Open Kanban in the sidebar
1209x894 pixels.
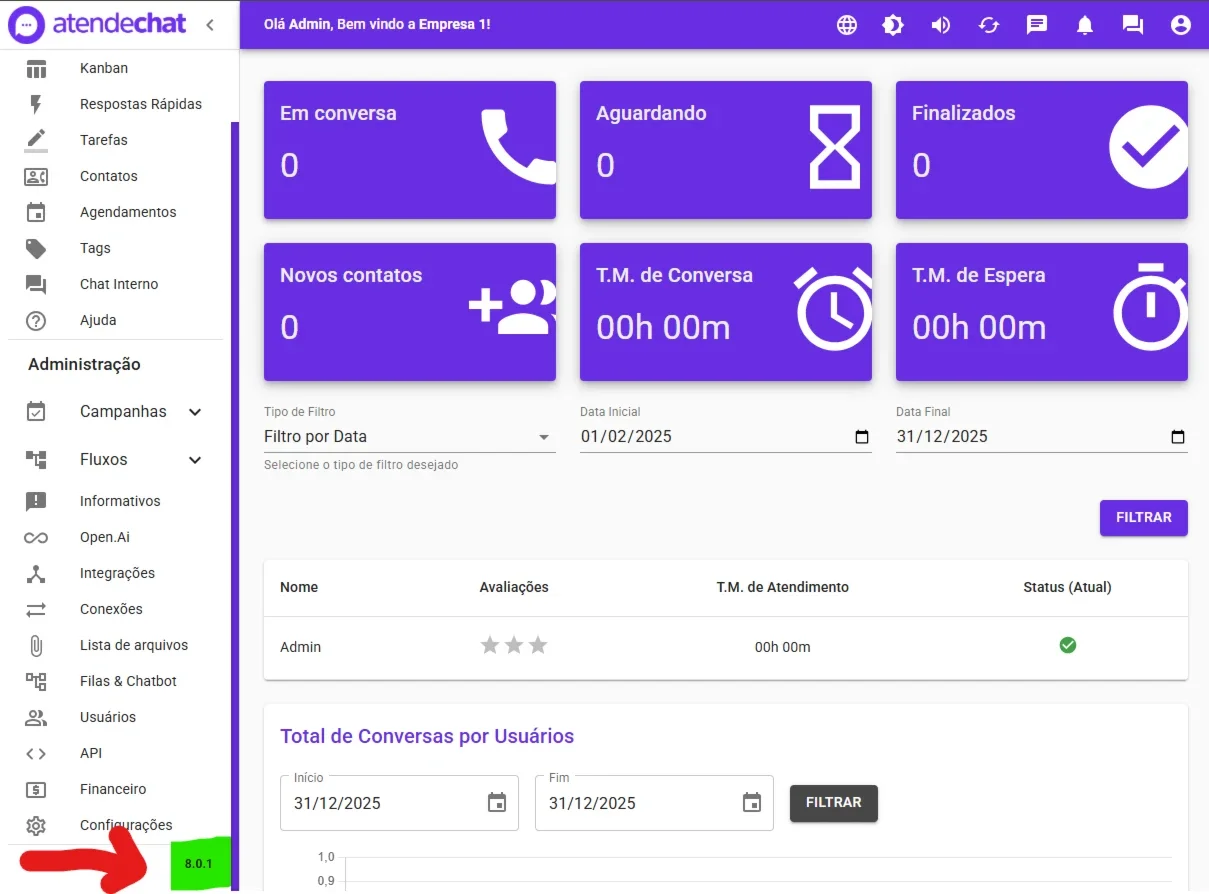coord(104,68)
